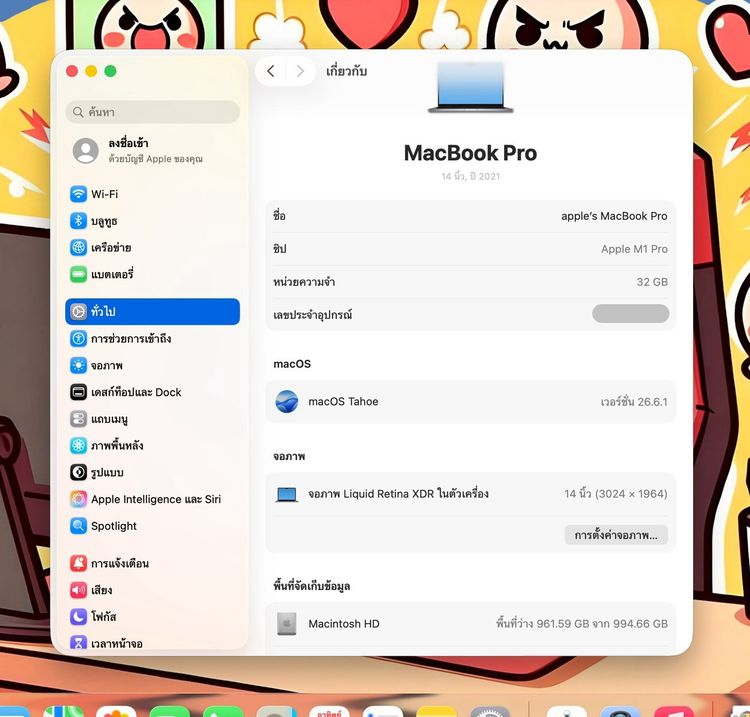Image resolution: width=750 pixels, height=717 pixels.
Task: Click the 32 GB memory value
Action: coord(652,282)
